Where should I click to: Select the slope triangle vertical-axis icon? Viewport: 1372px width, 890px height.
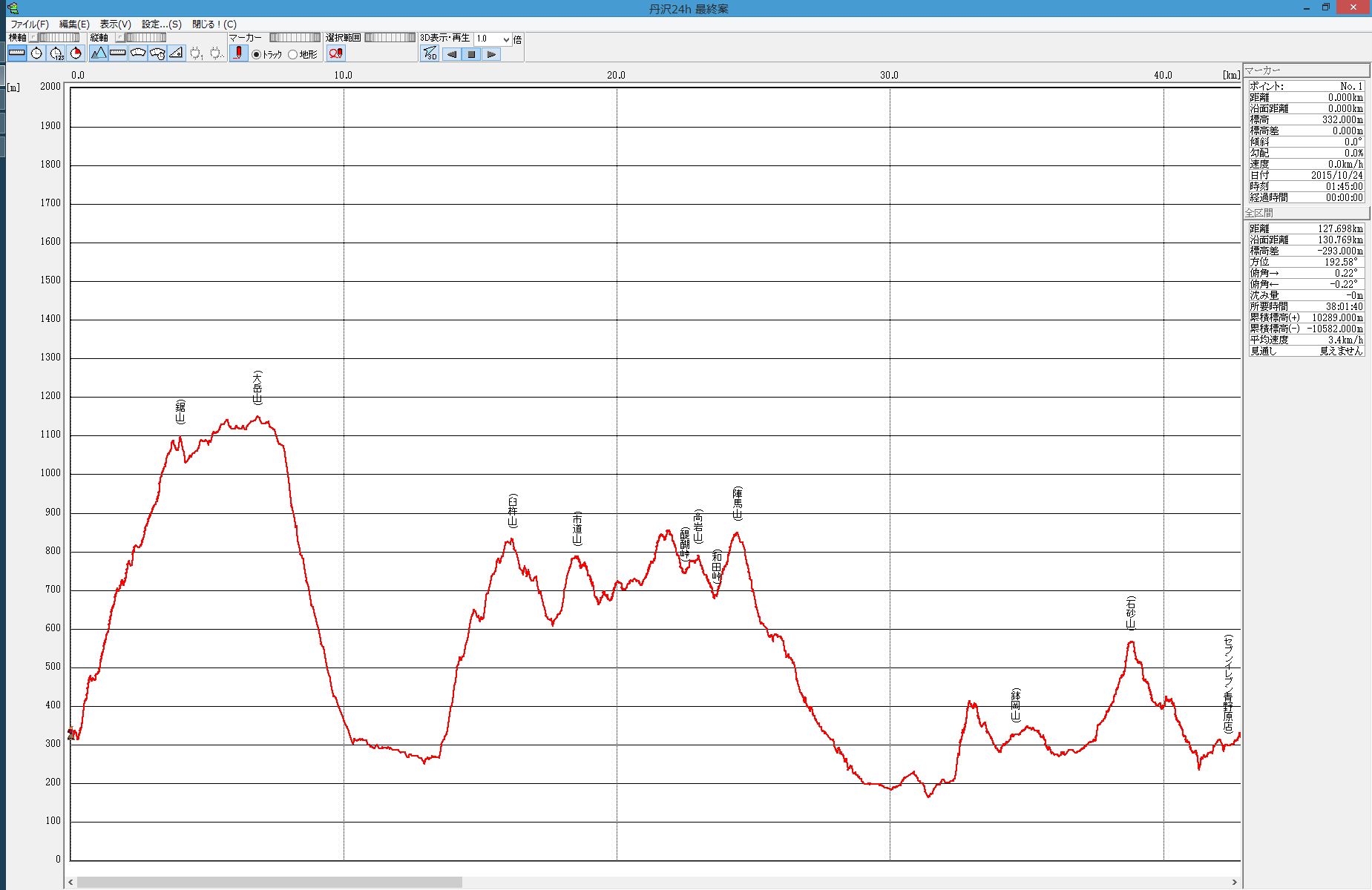[176, 53]
